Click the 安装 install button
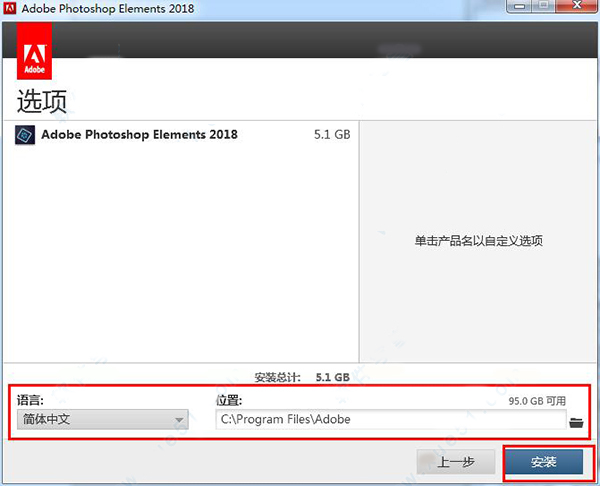This screenshot has width=600, height=486. pyautogui.click(x=544, y=462)
